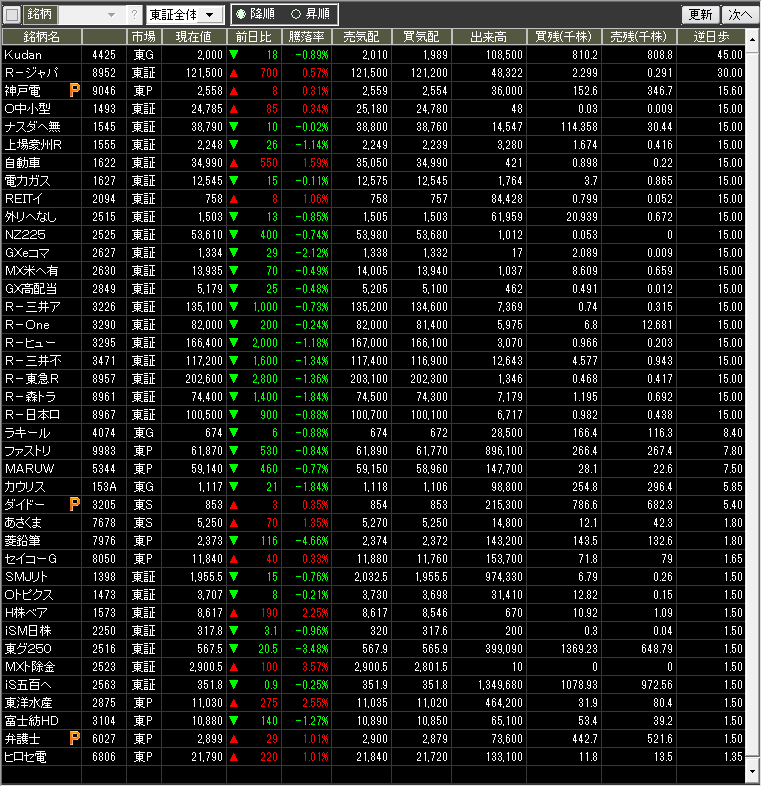
Task: Open the 東証全体 market dropdown
Action: [x=184, y=15]
